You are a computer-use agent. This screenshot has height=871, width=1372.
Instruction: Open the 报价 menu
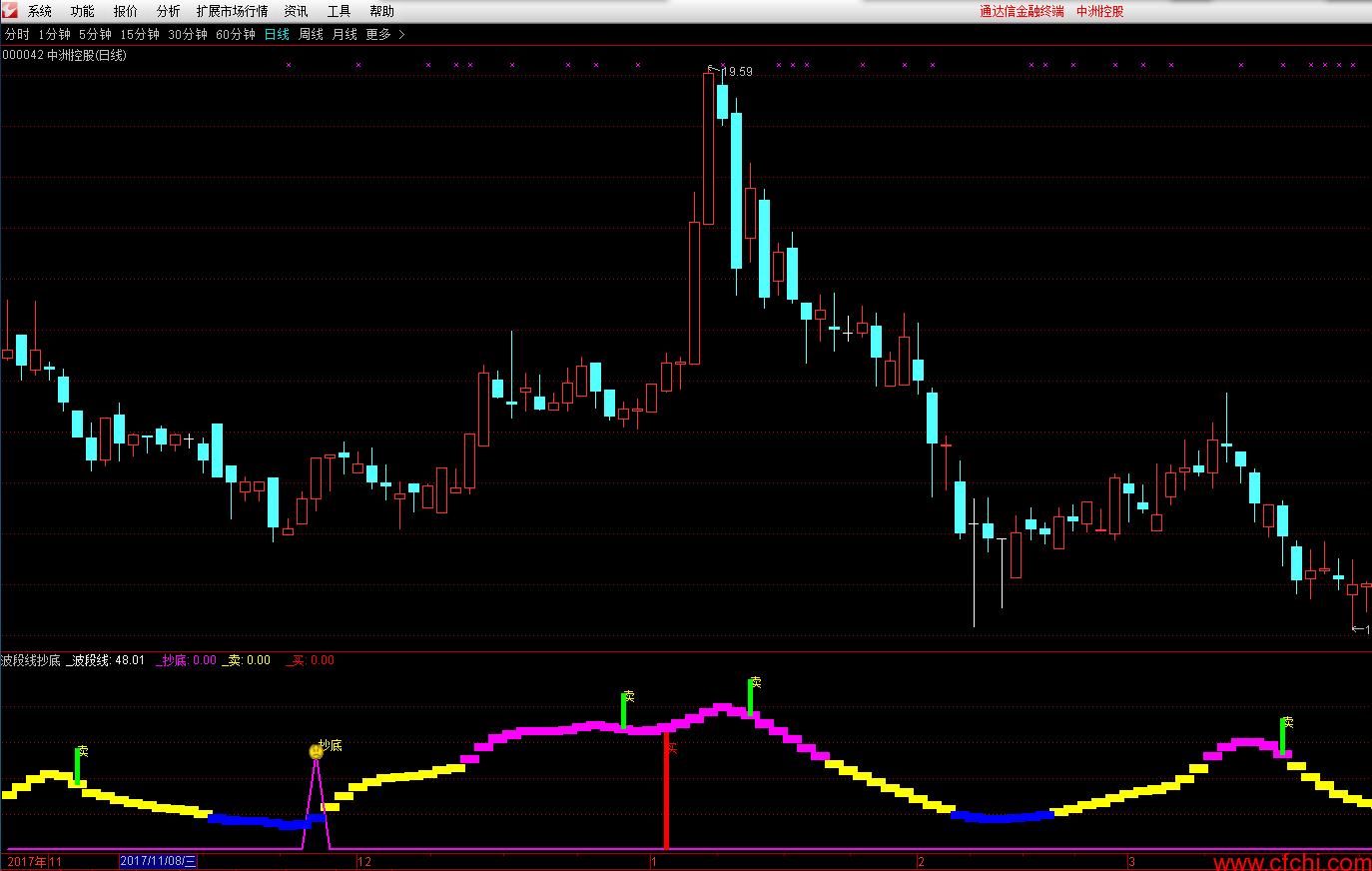point(126,11)
